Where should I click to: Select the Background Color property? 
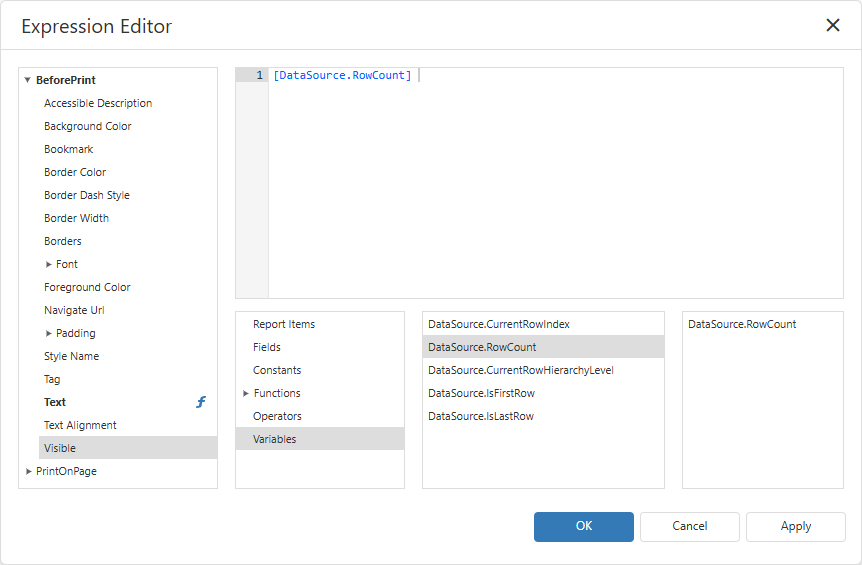click(x=87, y=126)
